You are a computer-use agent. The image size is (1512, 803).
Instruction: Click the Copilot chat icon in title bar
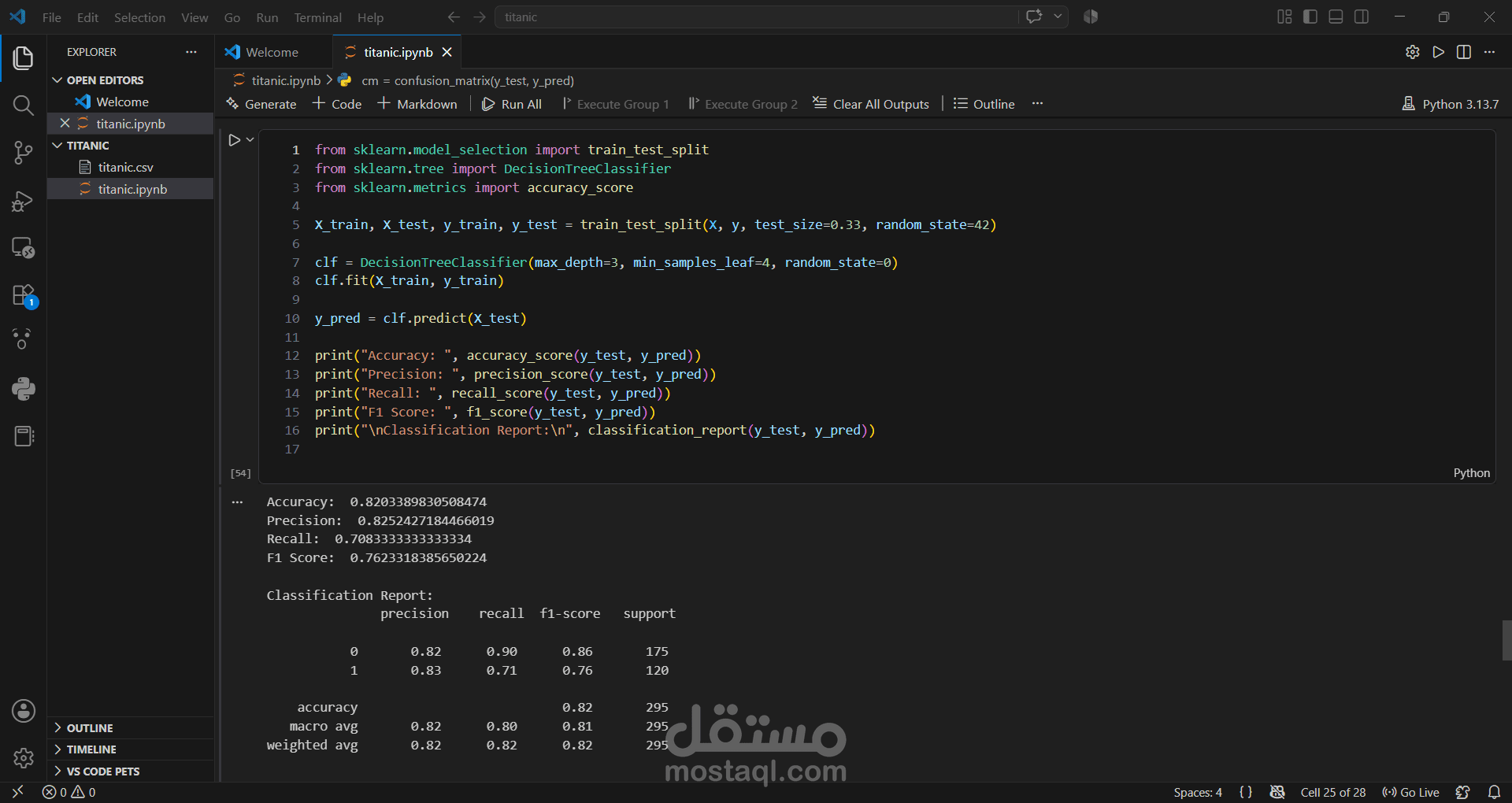pyautogui.click(x=1034, y=17)
